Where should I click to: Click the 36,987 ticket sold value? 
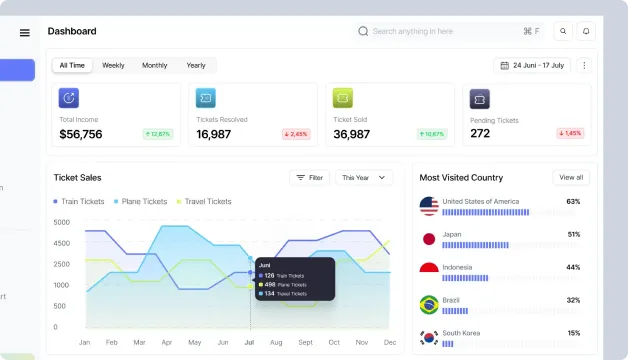352,134
